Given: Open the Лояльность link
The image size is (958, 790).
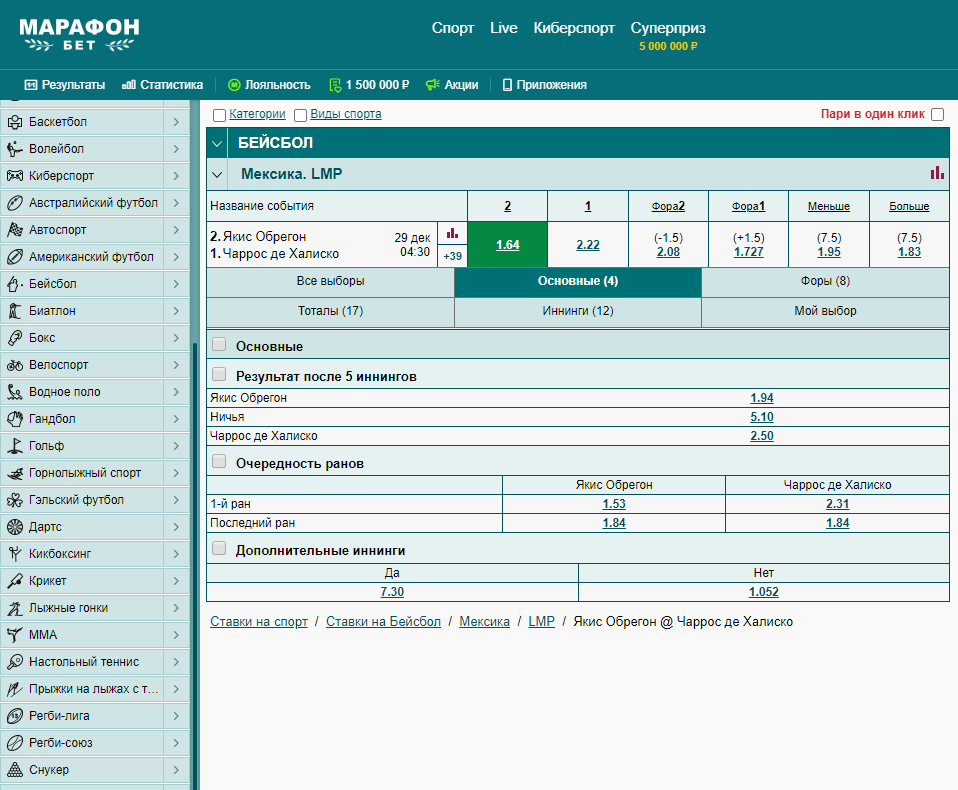Looking at the screenshot, I should click(x=269, y=85).
